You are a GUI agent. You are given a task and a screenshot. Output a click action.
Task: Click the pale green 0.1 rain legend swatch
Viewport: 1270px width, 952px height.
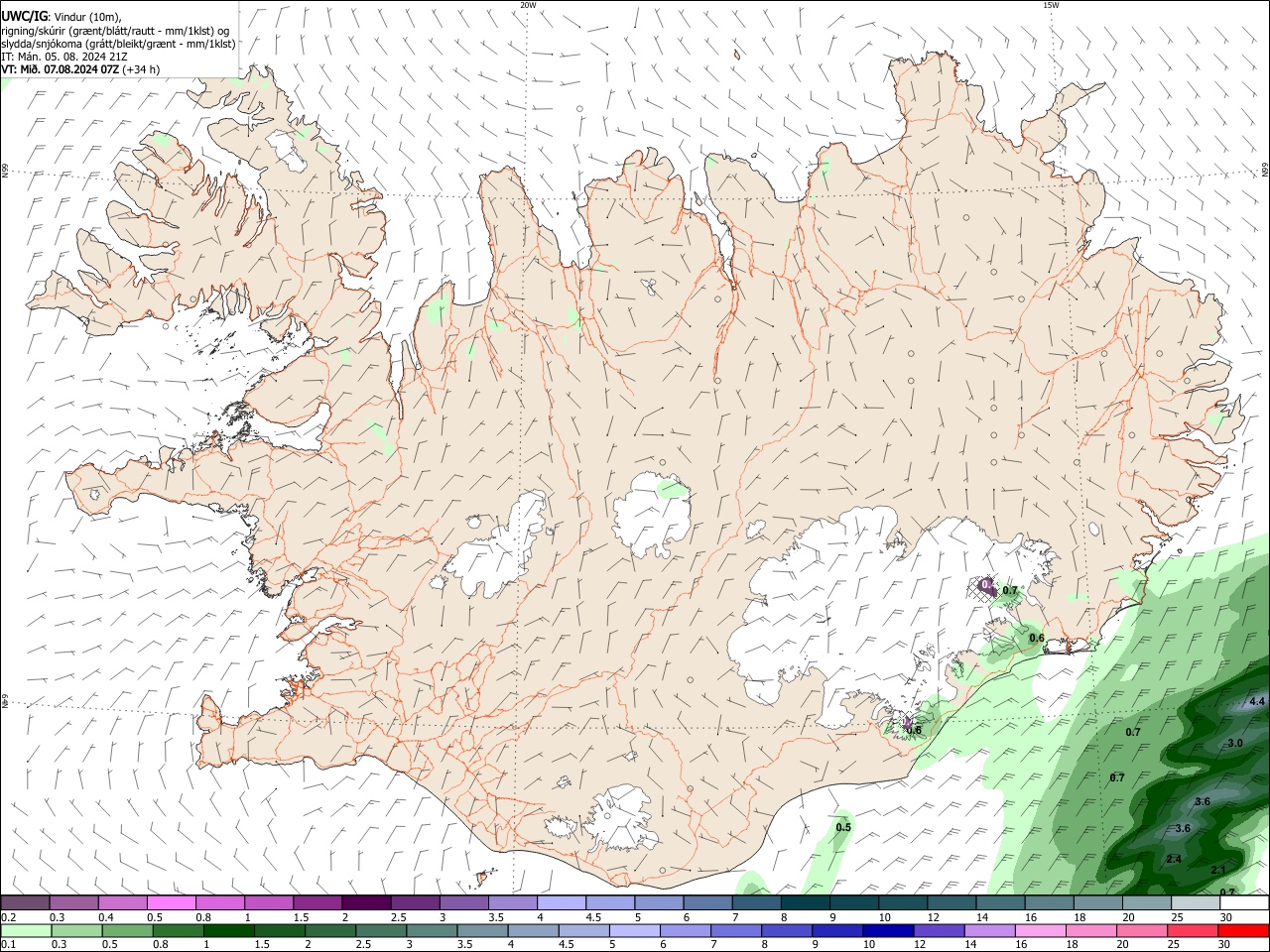[x=27, y=930]
